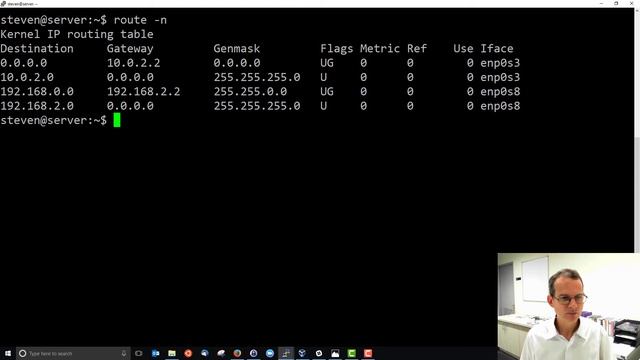Click destination '192.168.0.0'
The width and height of the screenshot is (640, 360).
(x=37, y=91)
